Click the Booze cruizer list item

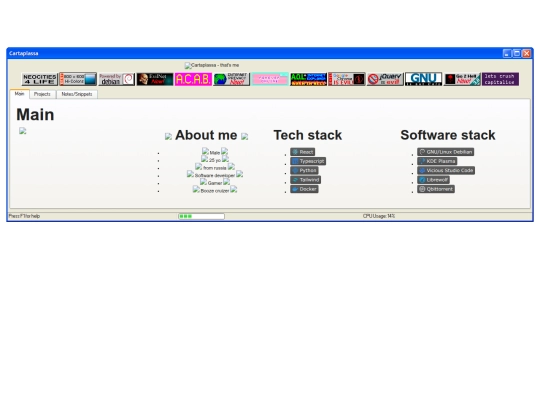point(215,190)
